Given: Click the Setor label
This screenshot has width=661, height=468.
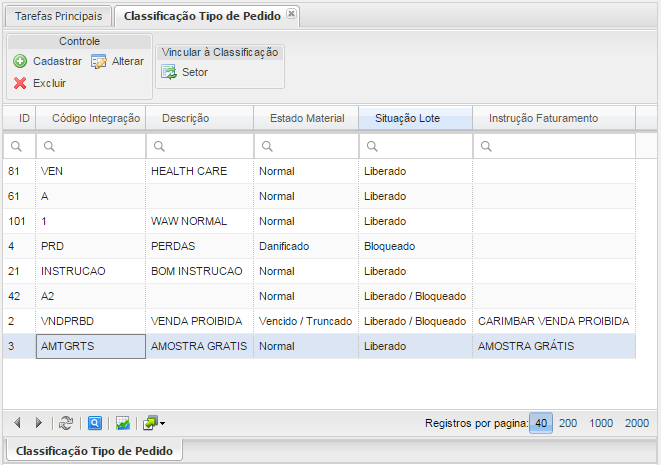Looking at the screenshot, I should (195, 72).
